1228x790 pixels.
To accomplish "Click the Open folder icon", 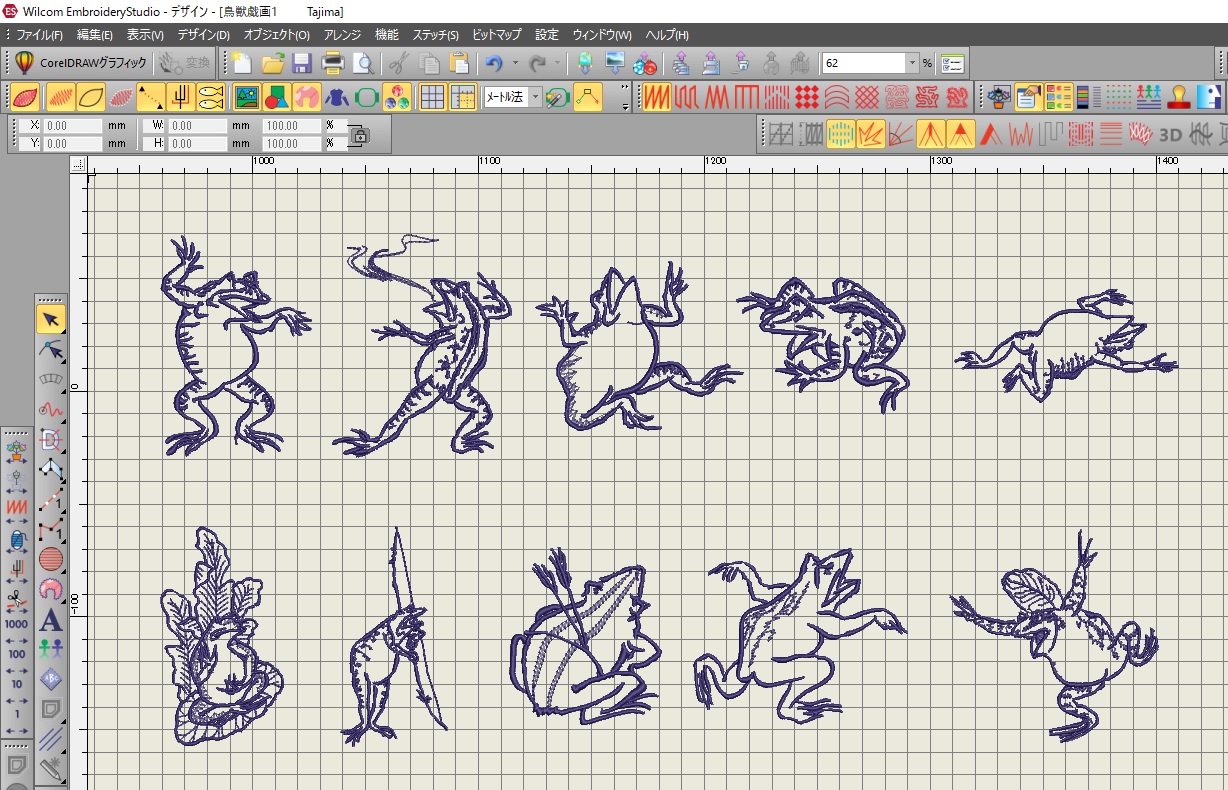I will coord(272,64).
